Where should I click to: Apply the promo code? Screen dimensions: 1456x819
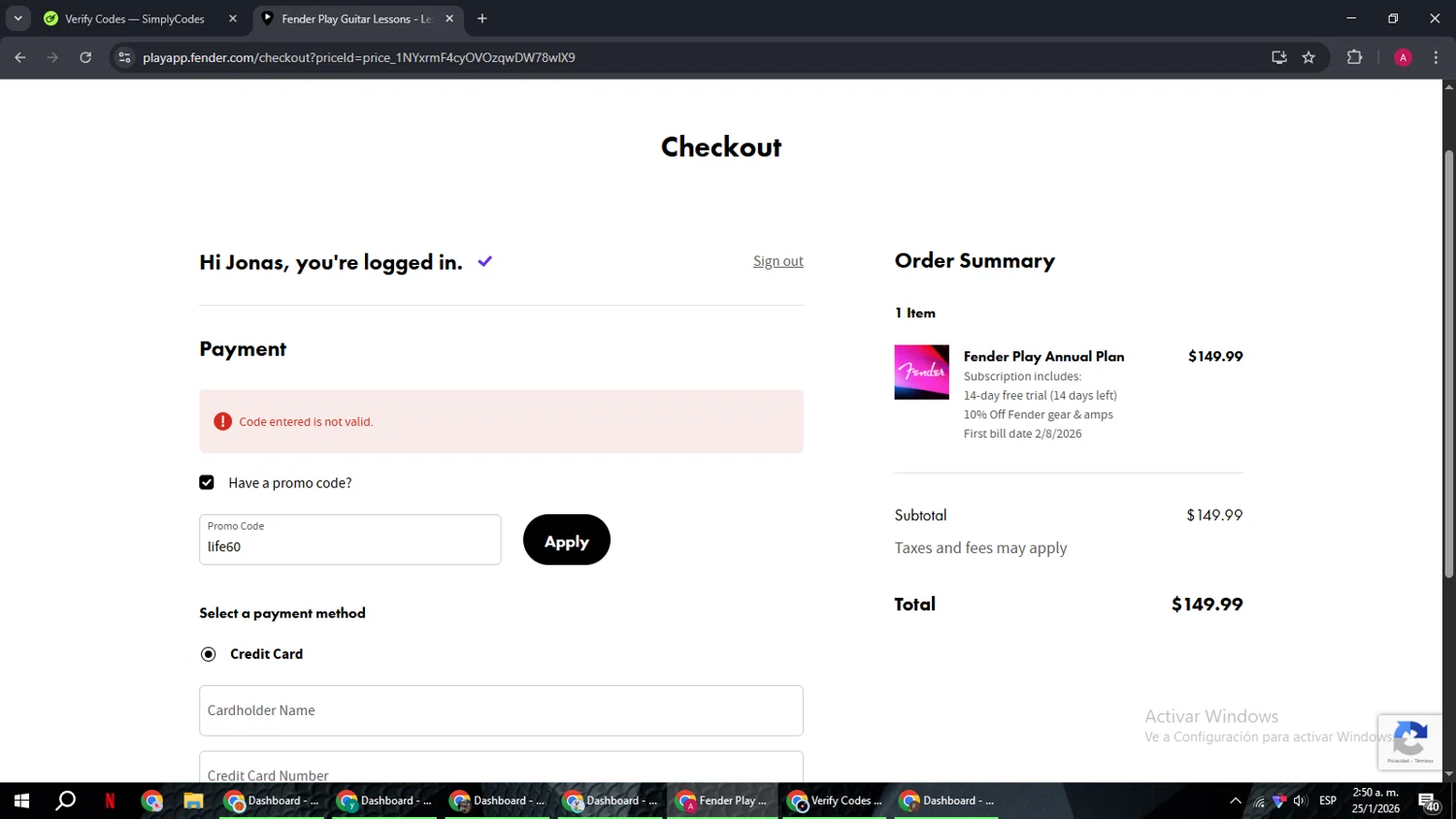(567, 540)
